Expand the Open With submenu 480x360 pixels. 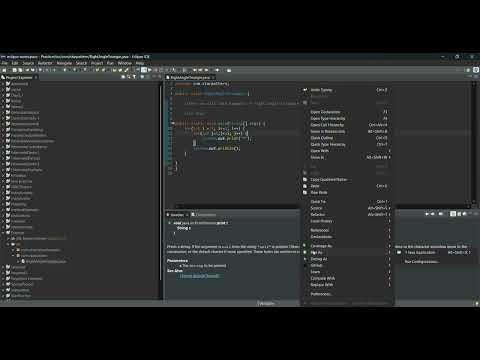click(x=347, y=151)
